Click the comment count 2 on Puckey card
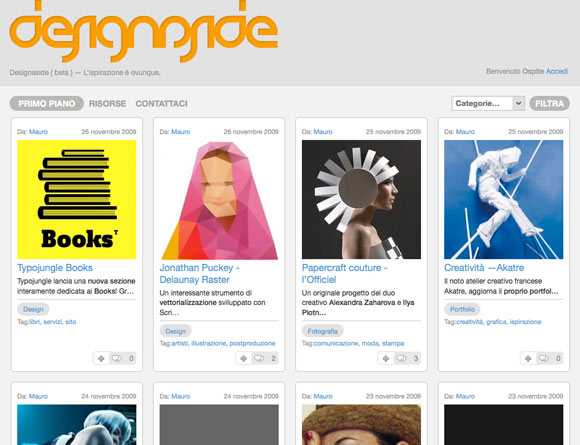 click(x=273, y=358)
